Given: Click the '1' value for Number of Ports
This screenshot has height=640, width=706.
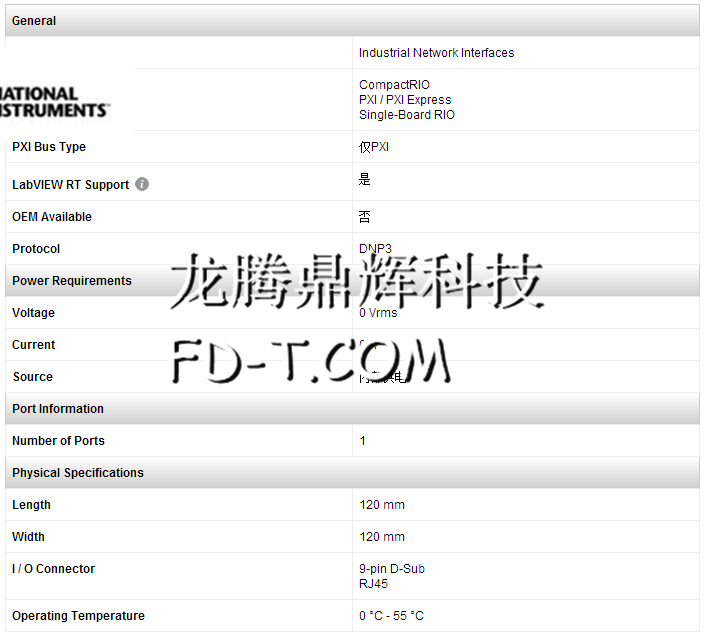Looking at the screenshot, I should point(362,440).
